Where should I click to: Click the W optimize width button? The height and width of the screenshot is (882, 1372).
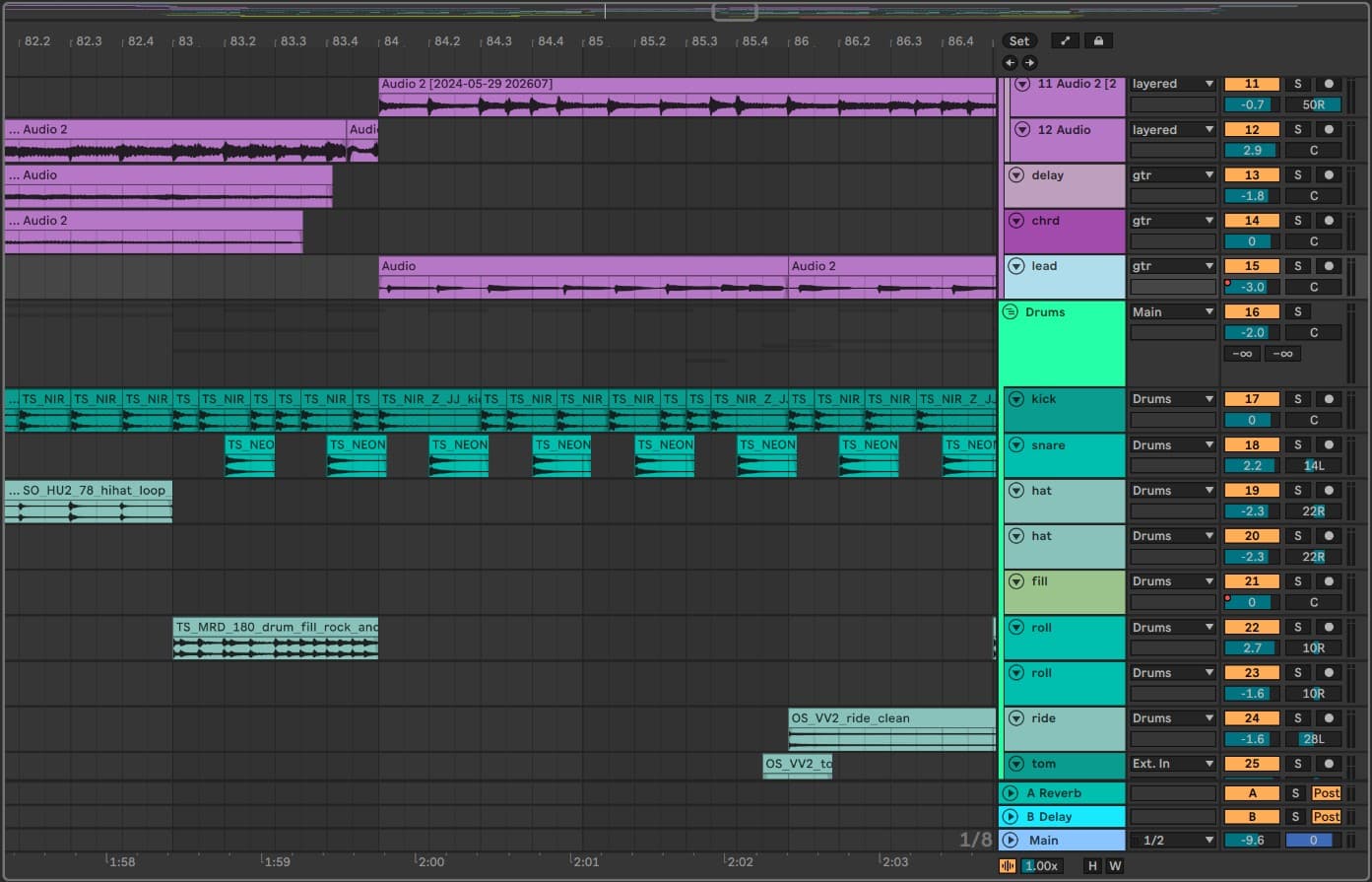click(1114, 865)
